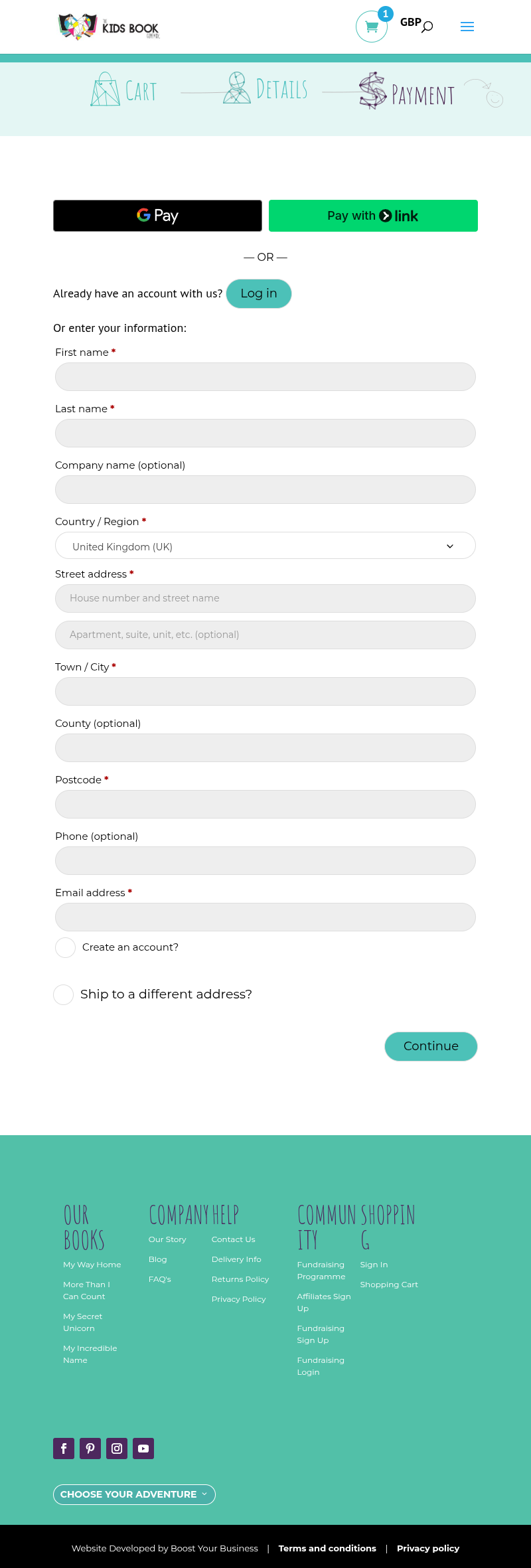Click the search magnifier icon

(x=428, y=28)
